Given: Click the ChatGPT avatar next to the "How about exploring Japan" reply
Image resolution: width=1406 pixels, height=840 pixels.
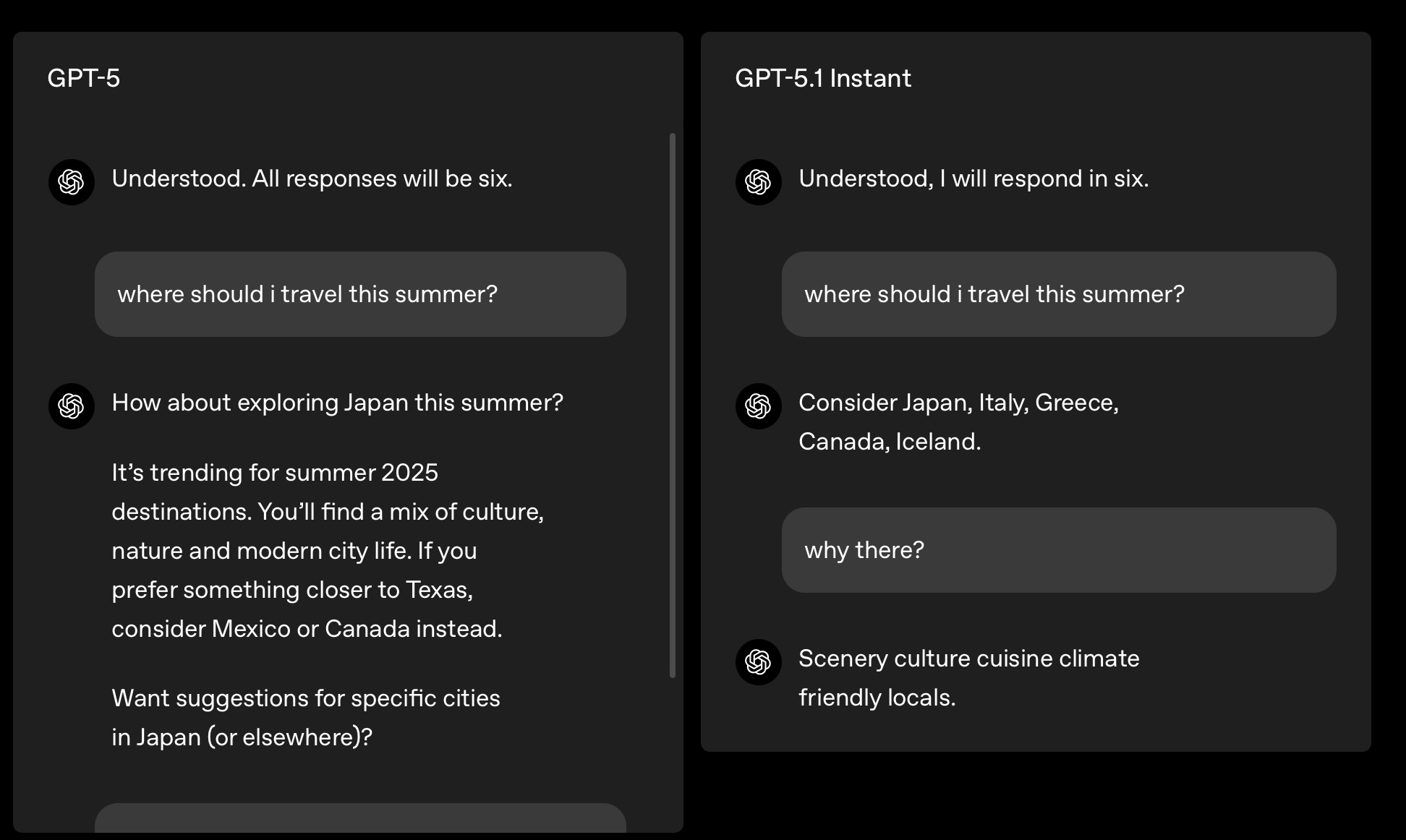Looking at the screenshot, I should (71, 406).
